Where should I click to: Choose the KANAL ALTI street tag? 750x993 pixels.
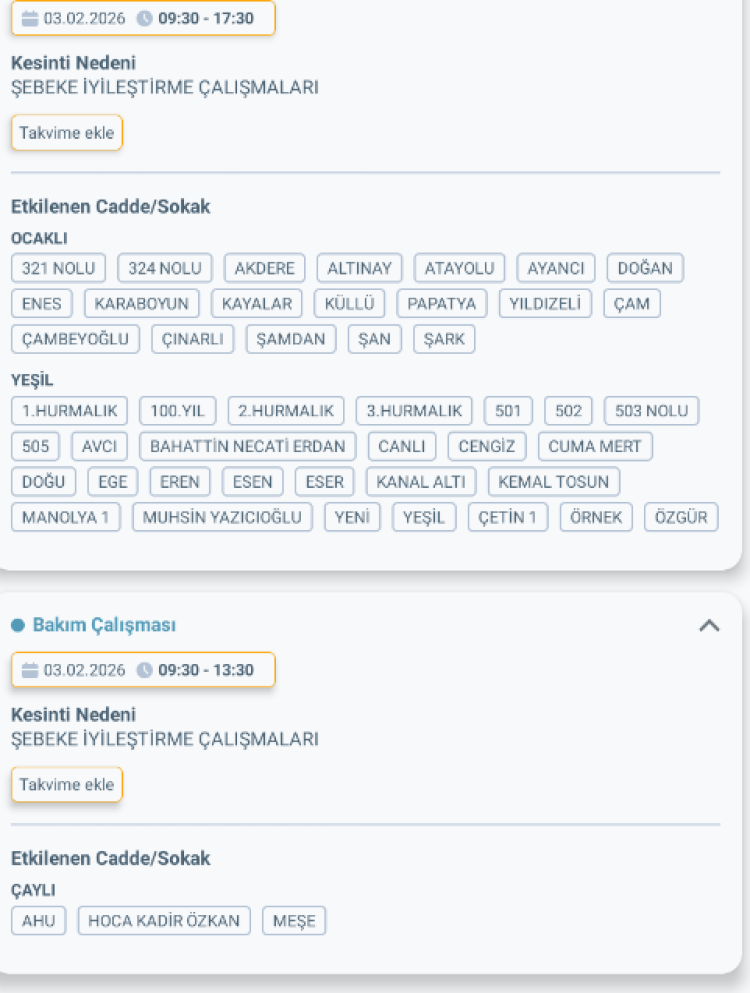[421, 482]
